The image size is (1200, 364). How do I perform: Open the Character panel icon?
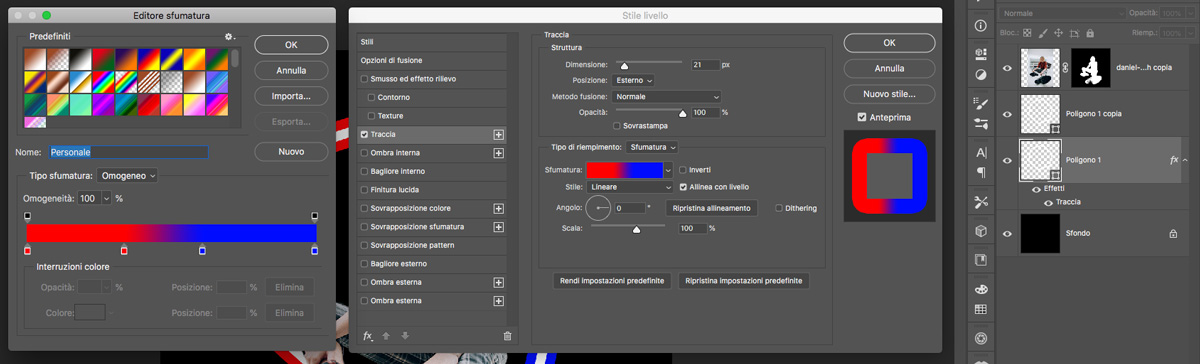(980, 153)
